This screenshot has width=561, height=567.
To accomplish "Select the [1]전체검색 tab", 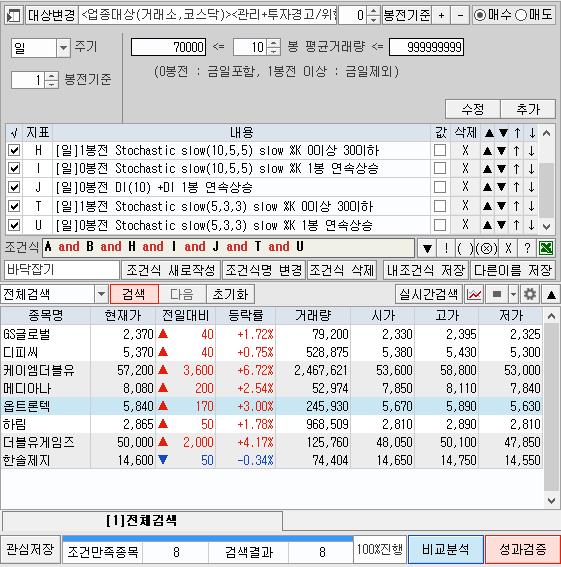I will click(142, 521).
